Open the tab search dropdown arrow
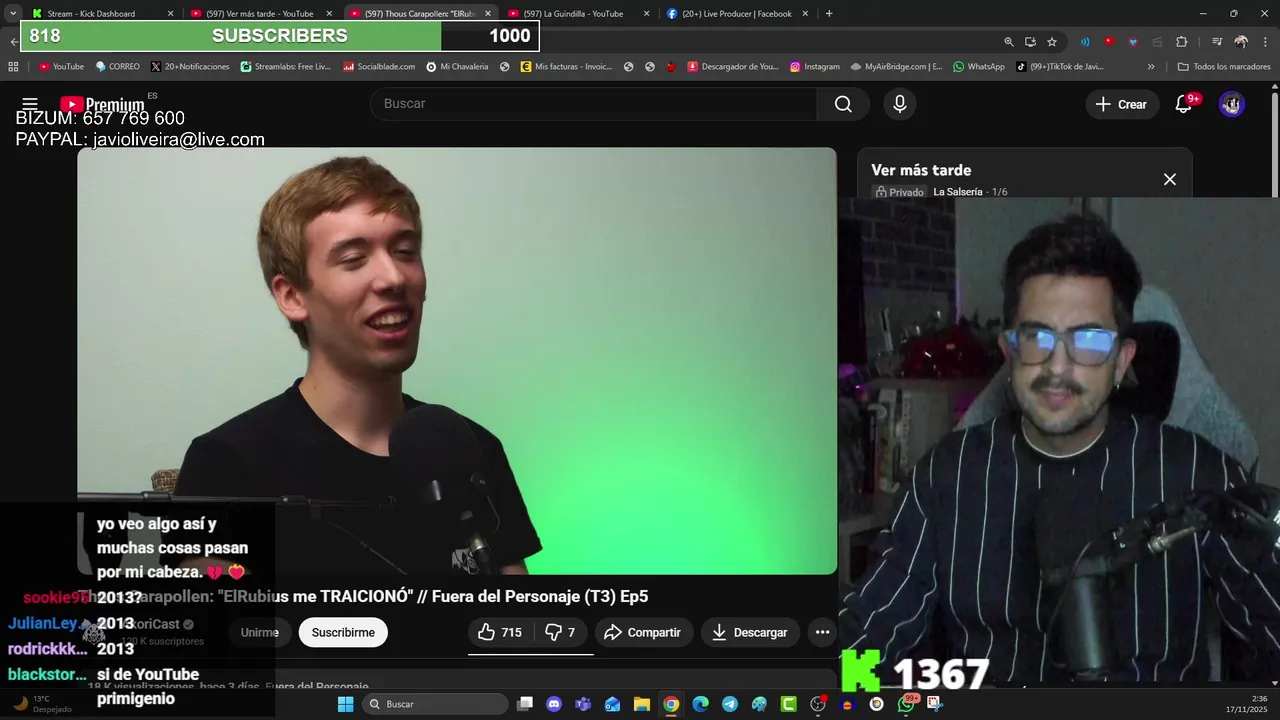 (x=12, y=14)
